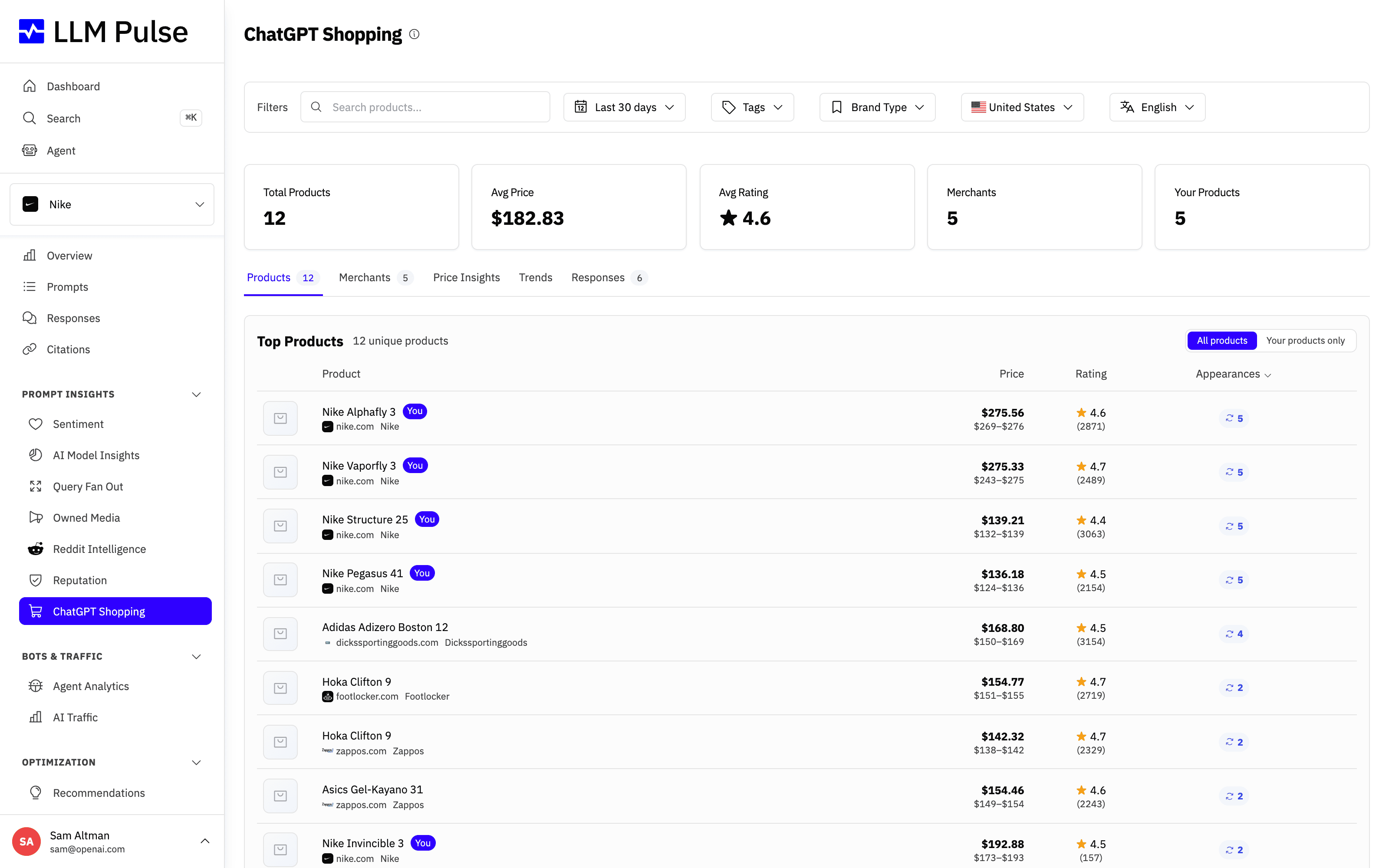Switch to the Products tab

[x=283, y=277]
